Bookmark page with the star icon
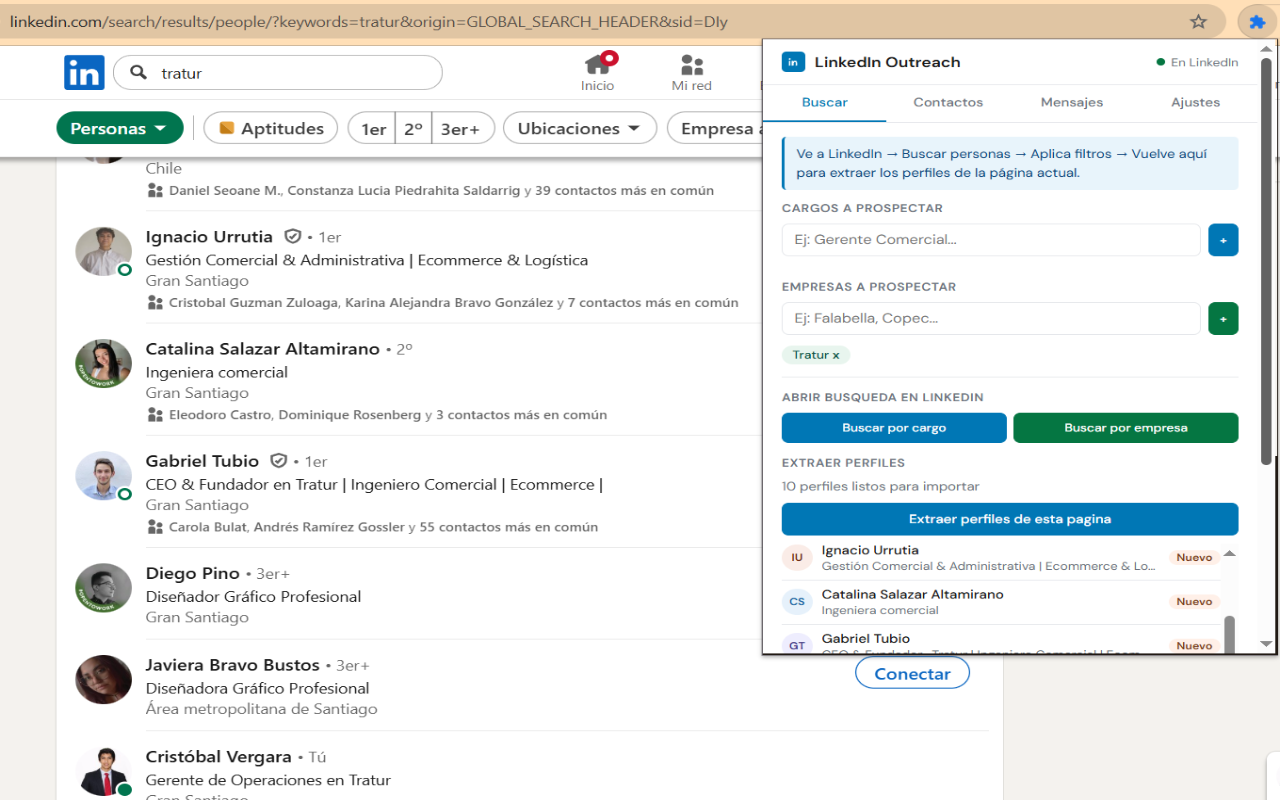The width and height of the screenshot is (1280, 800). click(x=1198, y=21)
